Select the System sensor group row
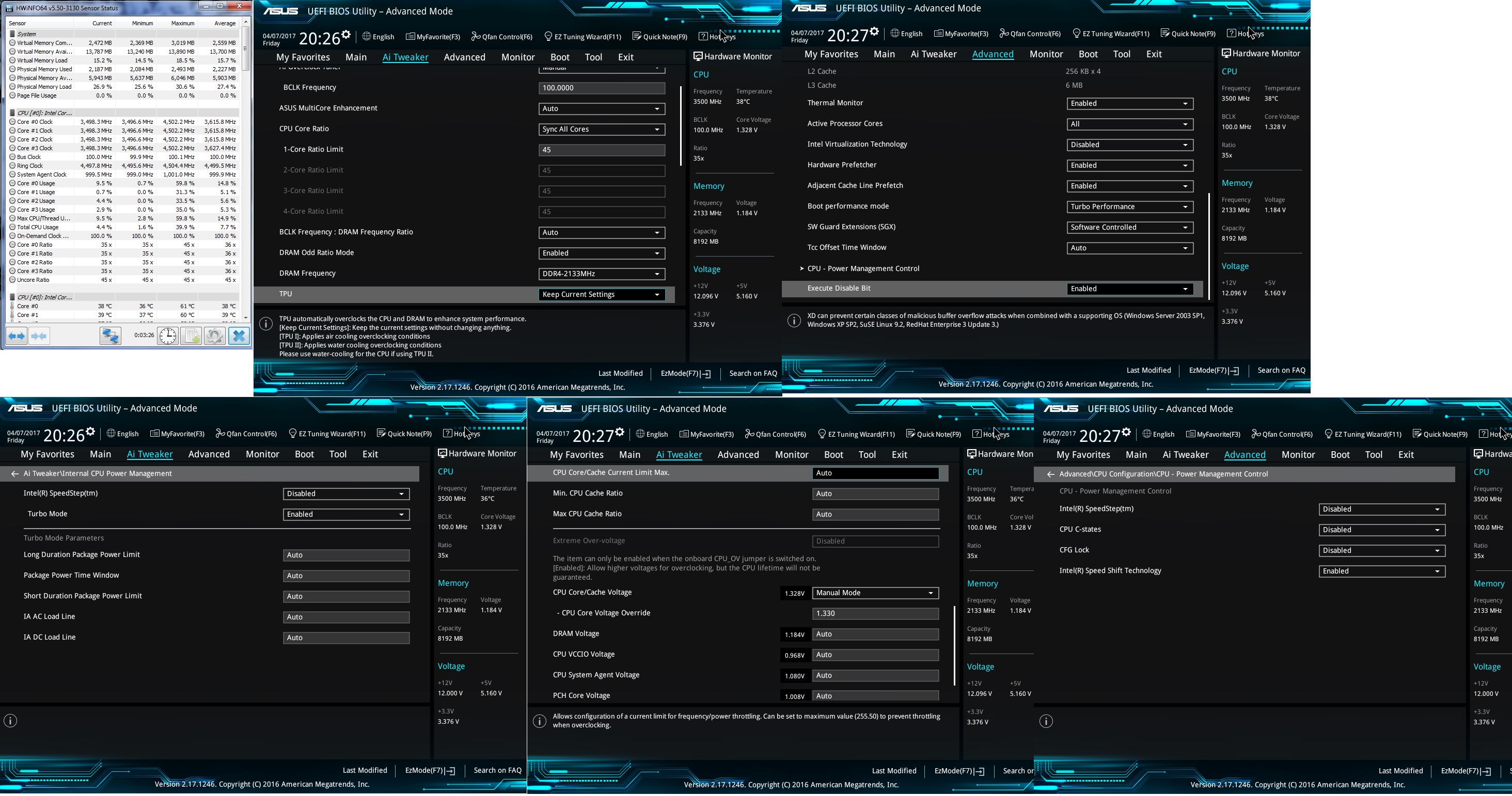The image size is (1512, 796). pyautogui.click(x=27, y=34)
